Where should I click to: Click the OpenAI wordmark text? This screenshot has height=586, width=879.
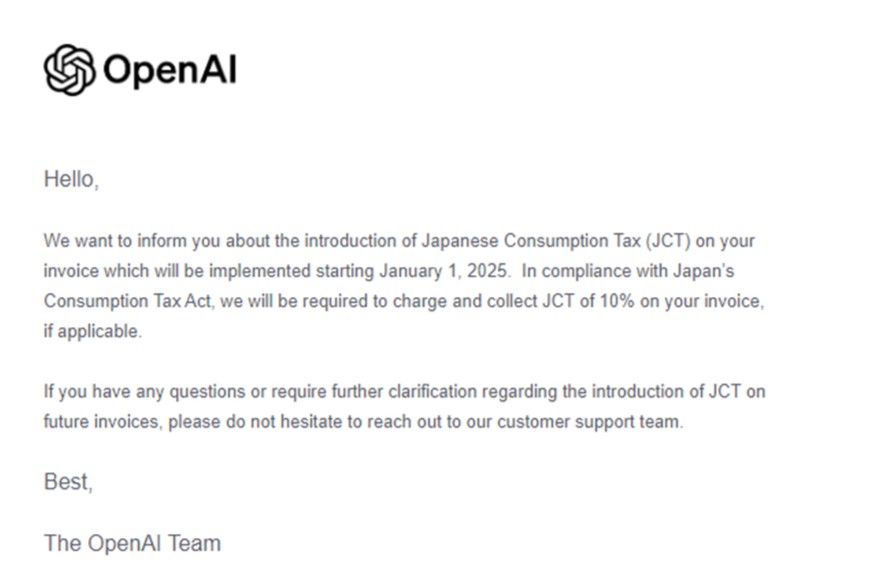pyautogui.click(x=169, y=71)
